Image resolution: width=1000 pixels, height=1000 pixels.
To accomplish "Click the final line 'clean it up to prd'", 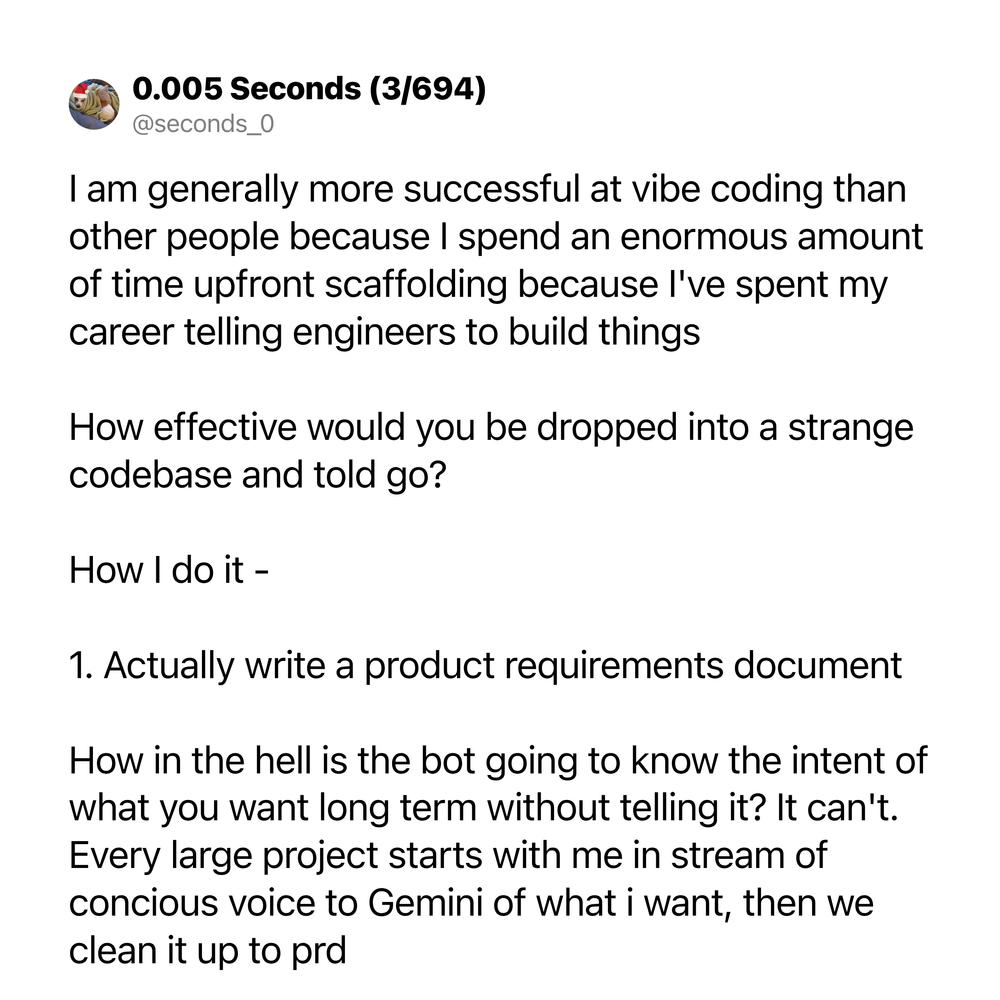I will point(208,952).
